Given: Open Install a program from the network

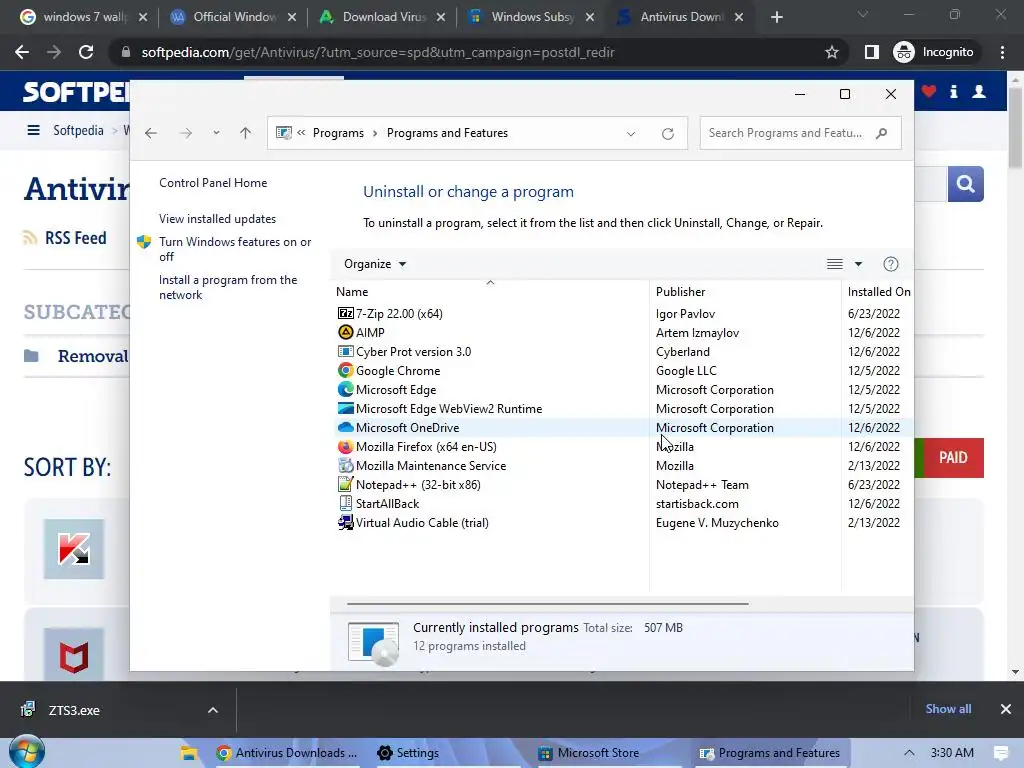Looking at the screenshot, I should pos(228,287).
